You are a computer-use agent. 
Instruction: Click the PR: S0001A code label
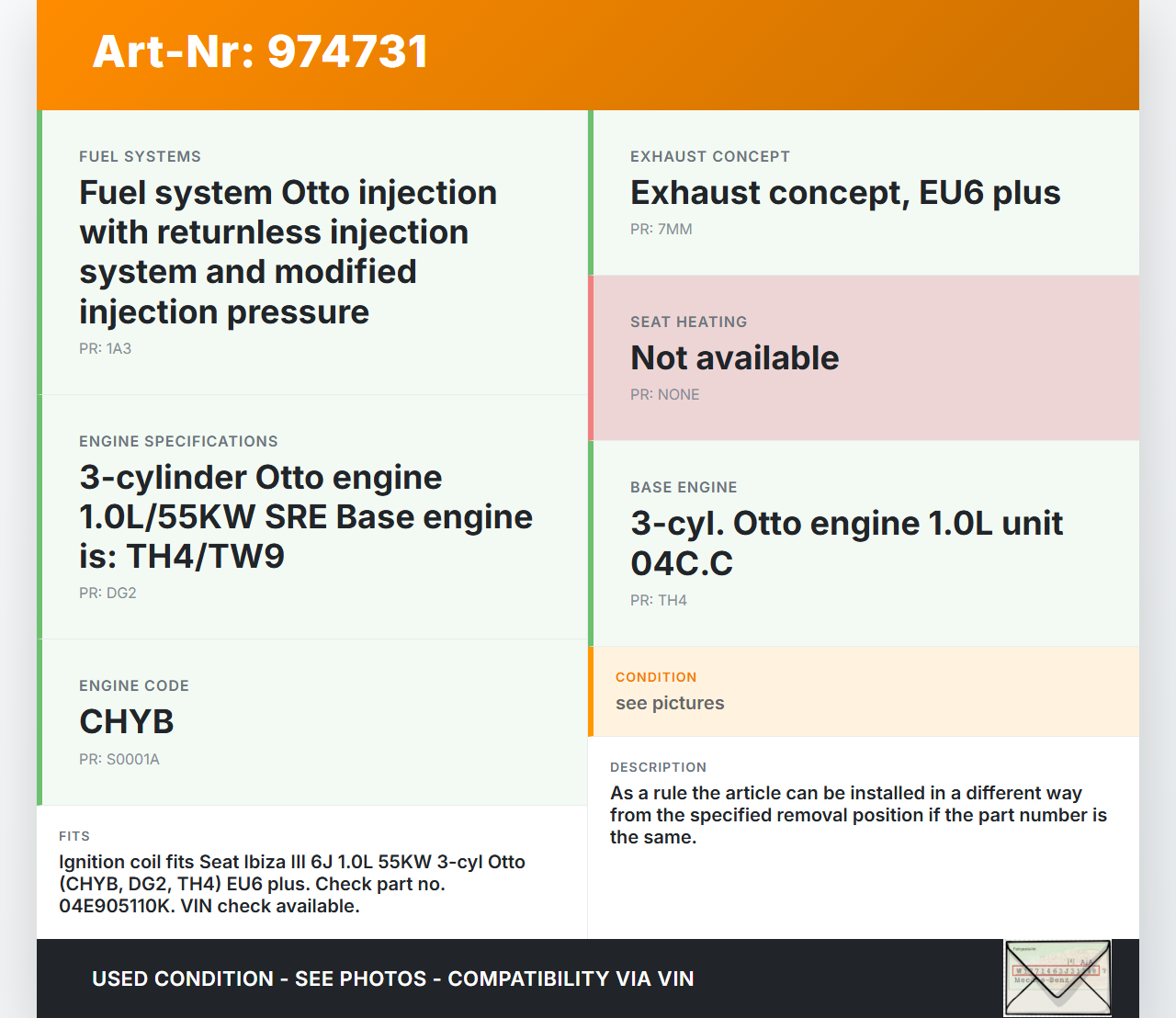[119, 760]
